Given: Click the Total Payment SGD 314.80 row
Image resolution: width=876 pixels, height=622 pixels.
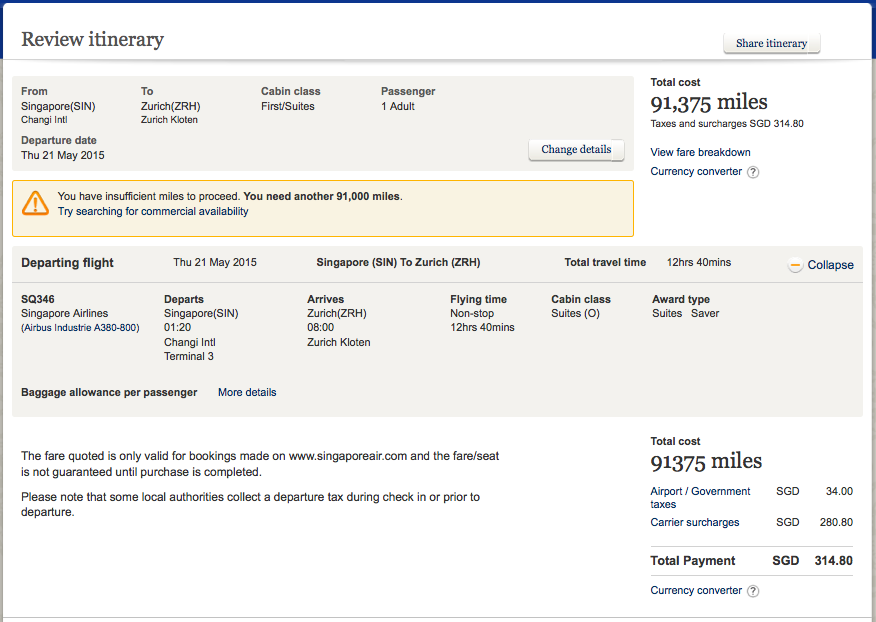Looking at the screenshot, I should click(751, 561).
